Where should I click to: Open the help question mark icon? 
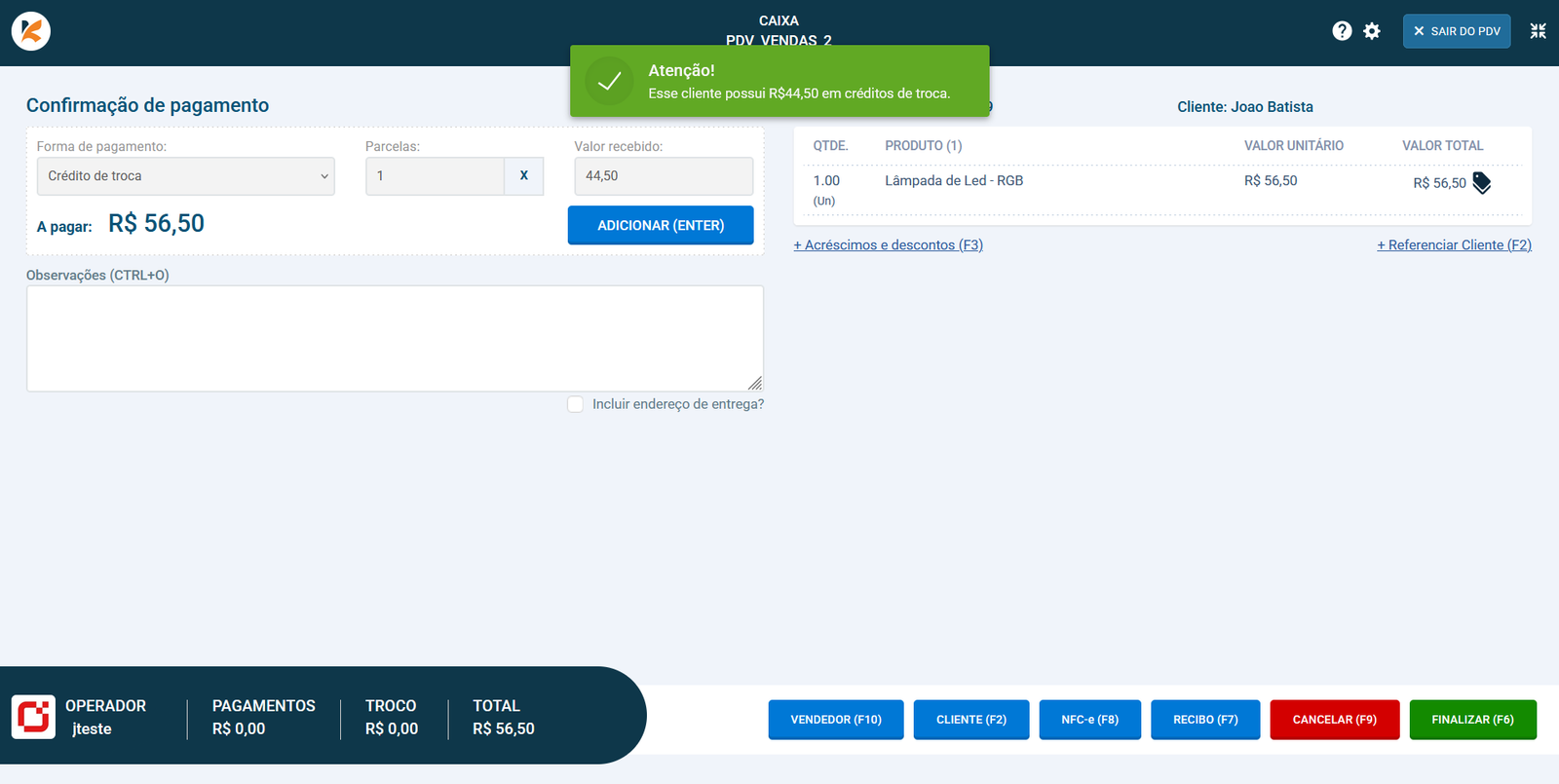pyautogui.click(x=1342, y=31)
